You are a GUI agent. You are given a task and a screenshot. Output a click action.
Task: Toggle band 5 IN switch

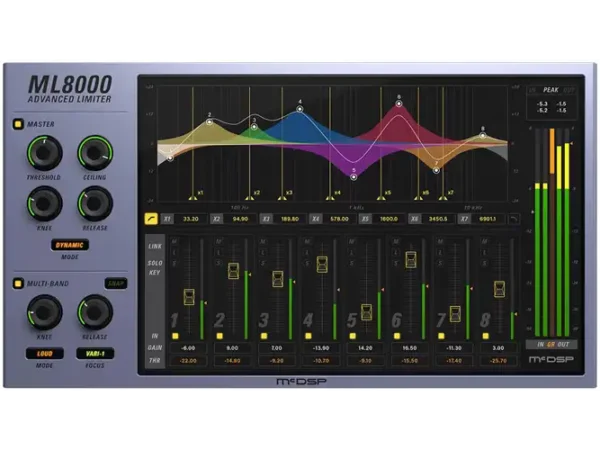[x=352, y=336]
